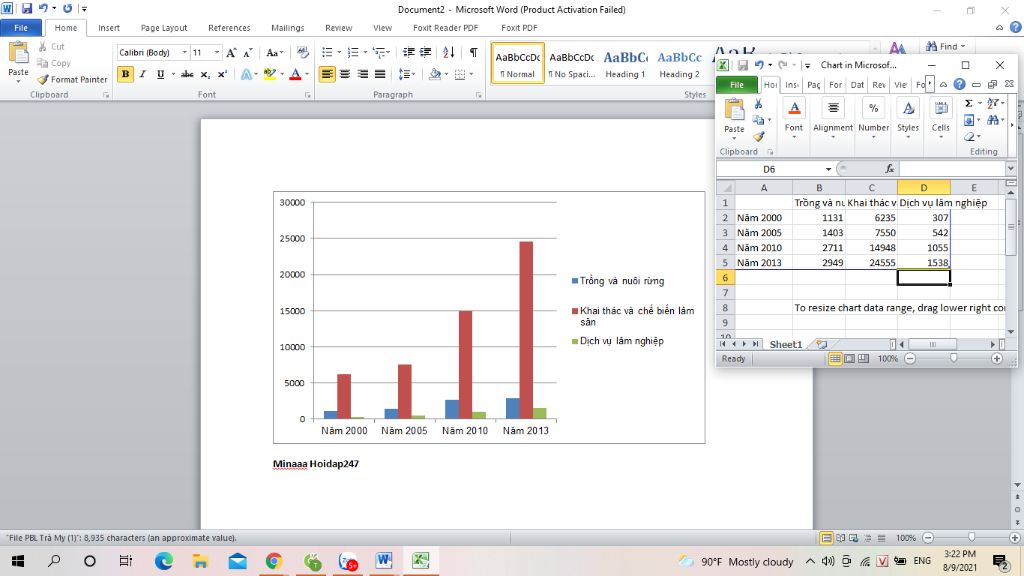The height and width of the screenshot is (576, 1024).
Task: Toggle Subscript formatting
Action: tap(205, 74)
